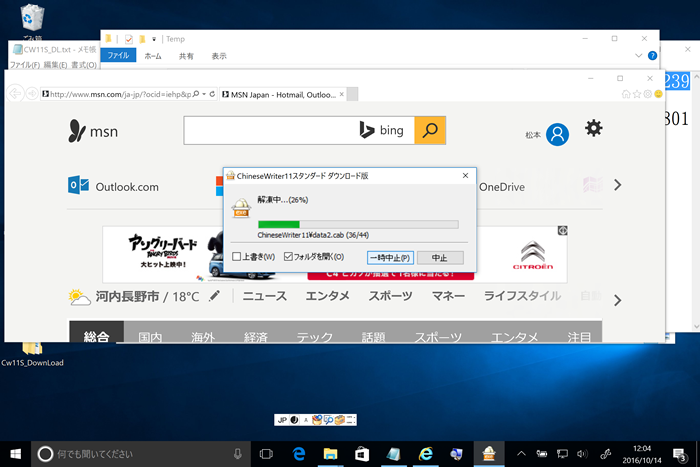The width and height of the screenshot is (700, 467).
Task: Show hidden system tray icons
Action: 521,454
